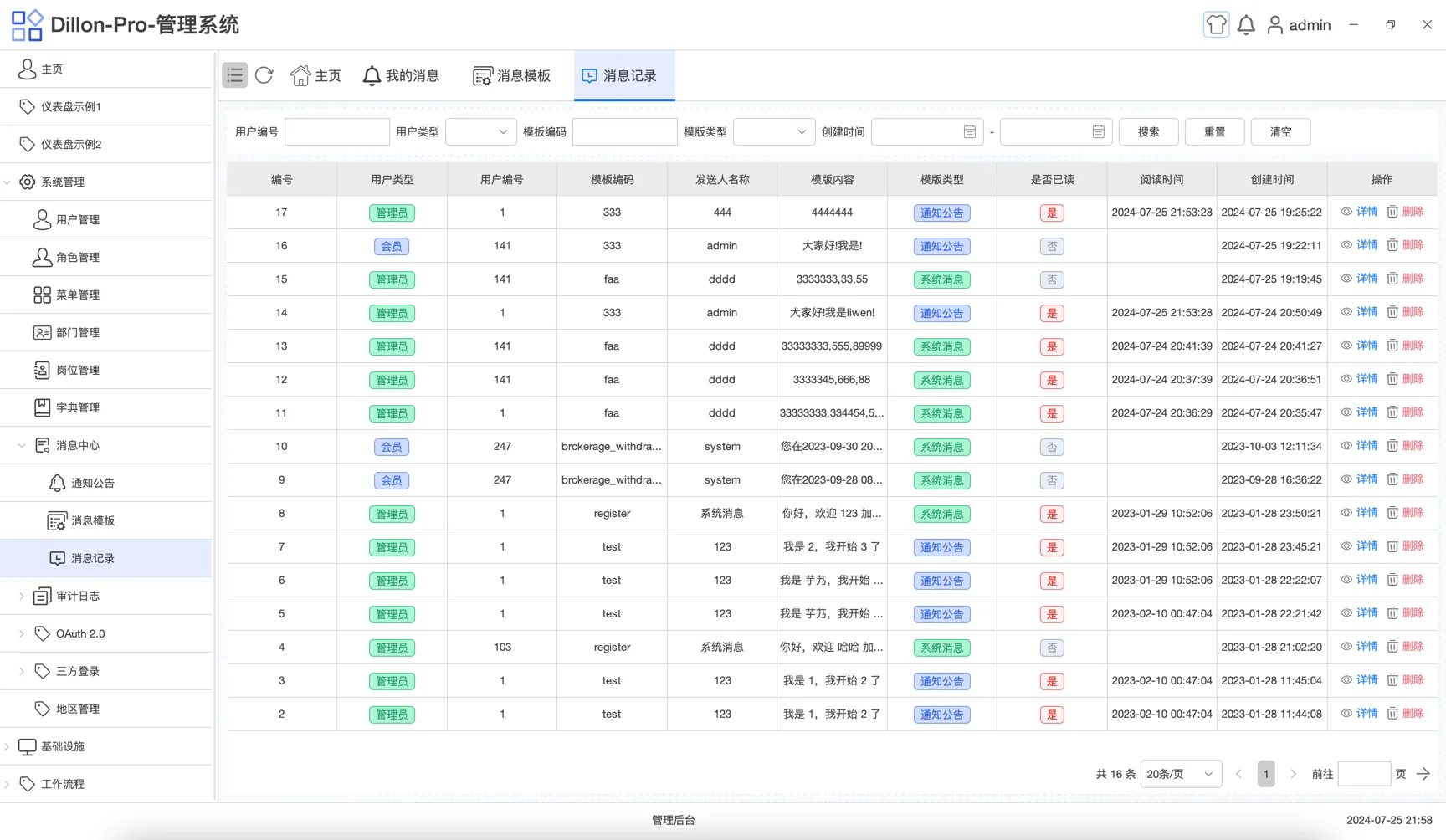Click the sidebar collapse menu icon

coord(234,75)
